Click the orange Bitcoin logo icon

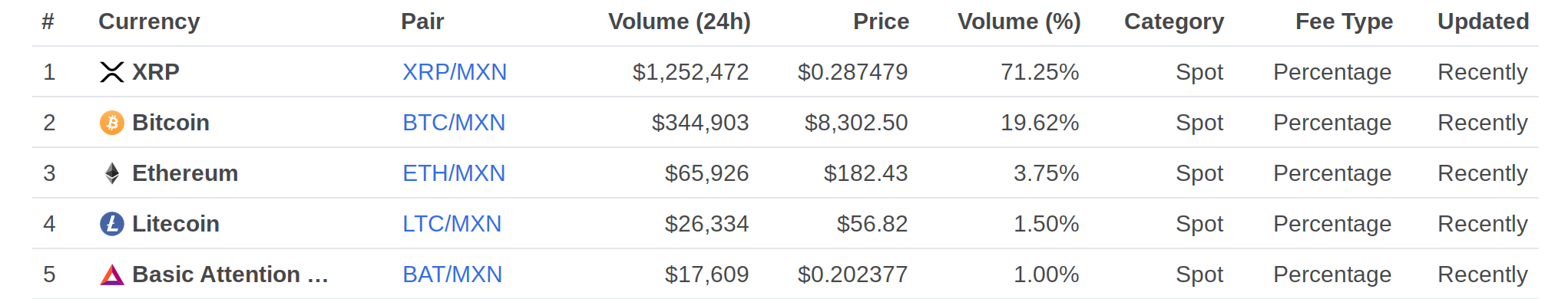point(112,123)
